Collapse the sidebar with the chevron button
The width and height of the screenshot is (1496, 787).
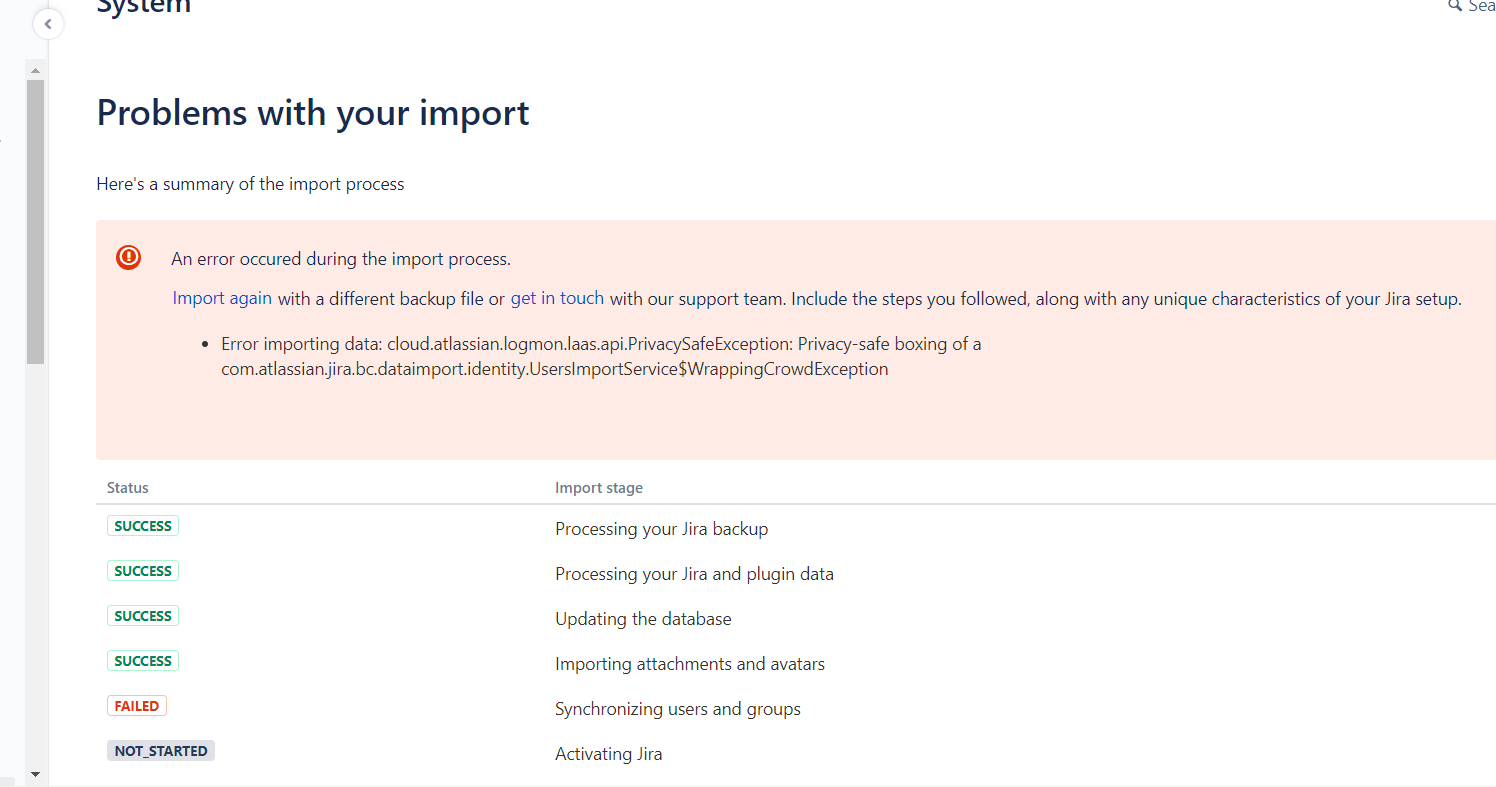pos(48,24)
